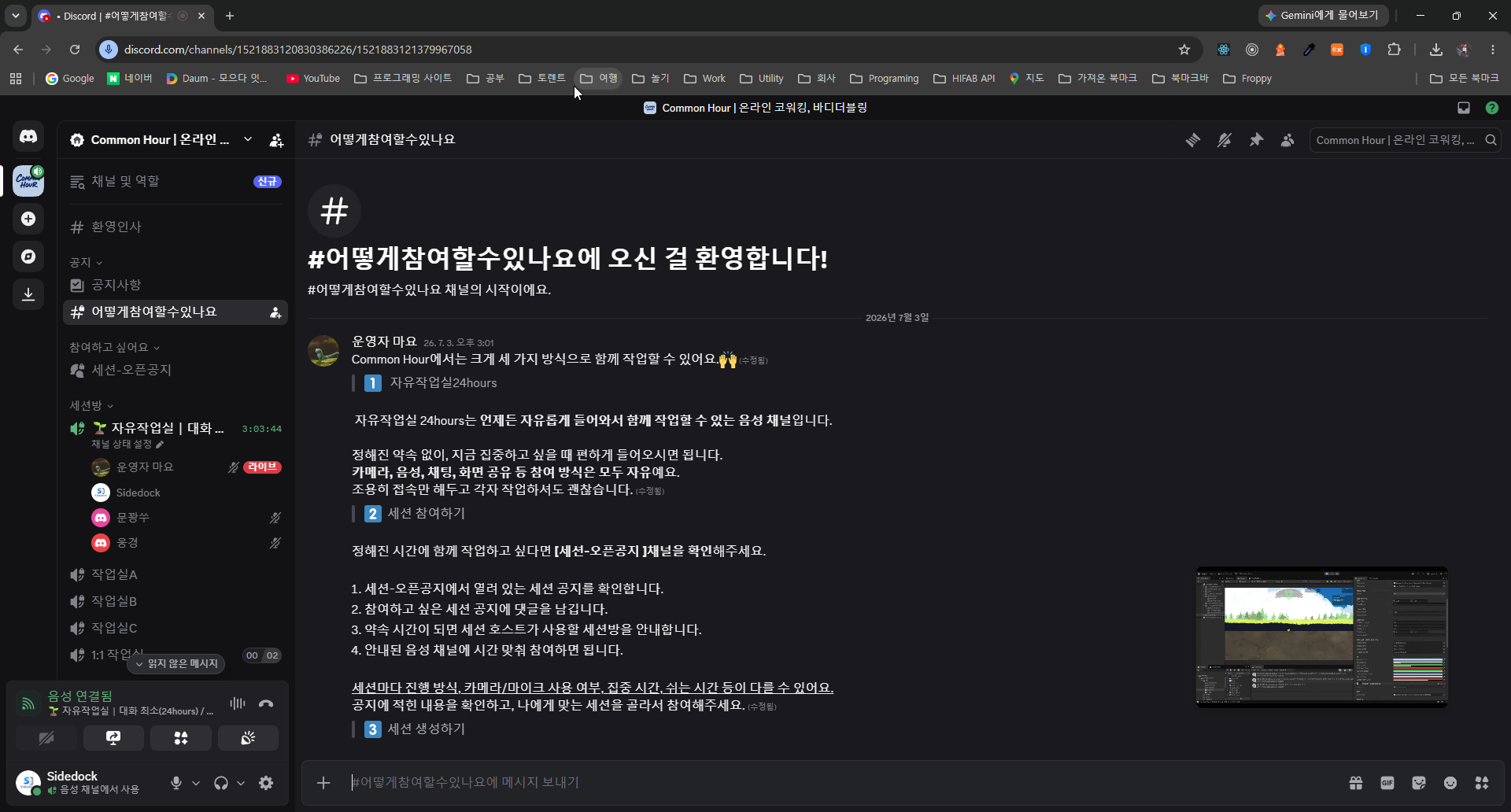Toggle noise suppression waveform icon
The height and width of the screenshot is (812, 1511).
(x=238, y=703)
